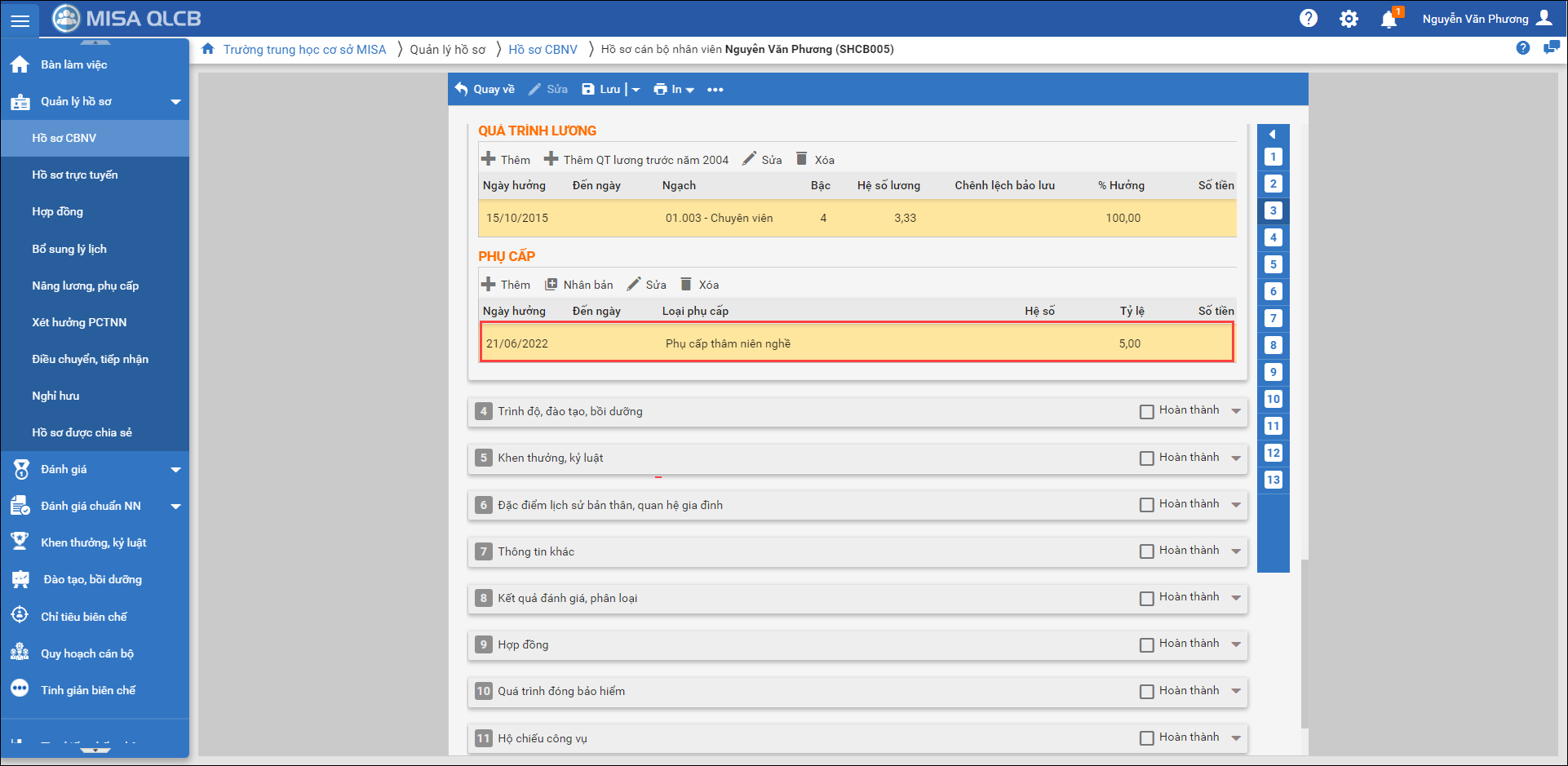Viewport: 1568px width, 766px height.
Task: Click the help question mark icon
Action: [x=1308, y=18]
